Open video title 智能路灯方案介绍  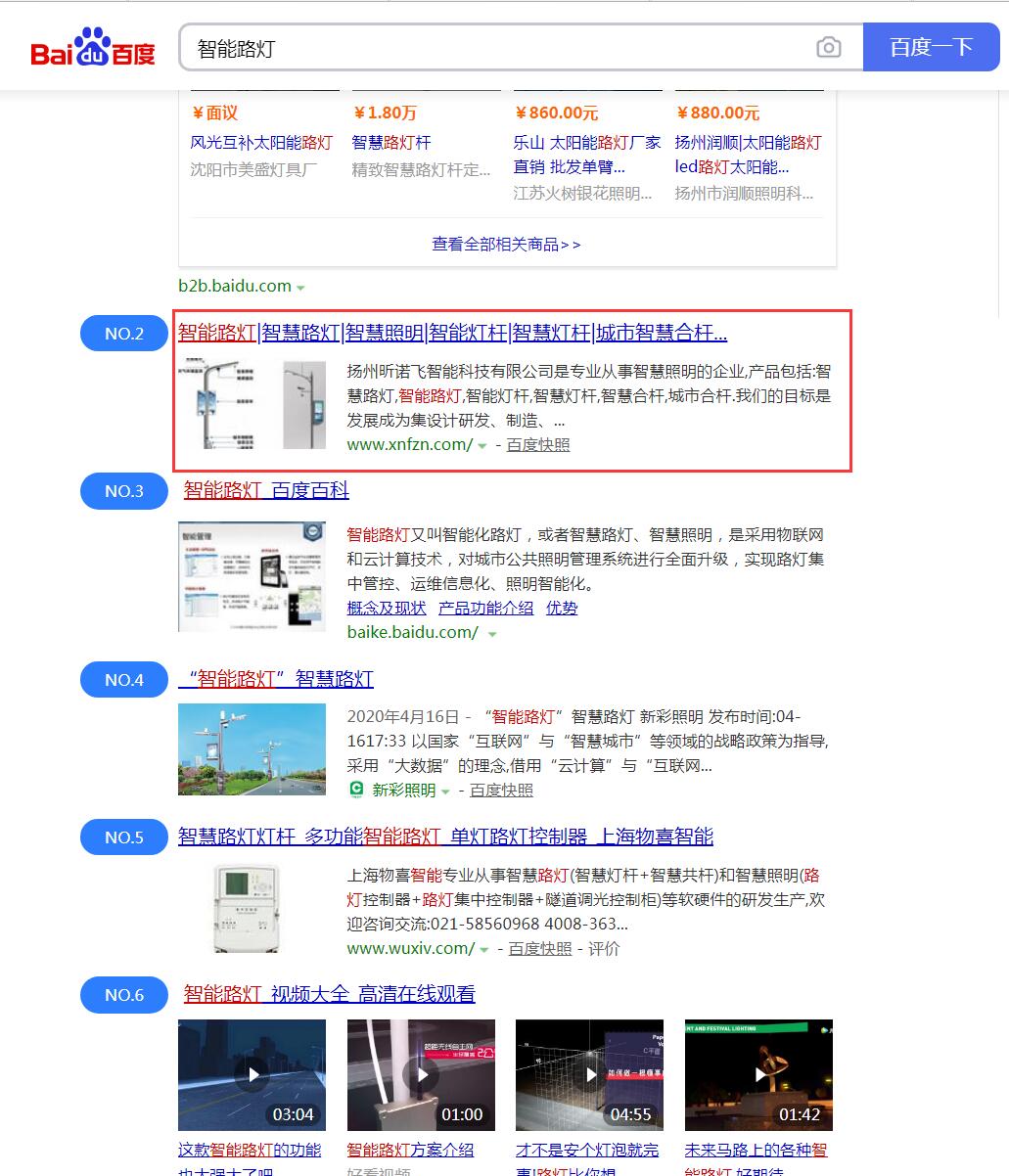coord(411,1151)
